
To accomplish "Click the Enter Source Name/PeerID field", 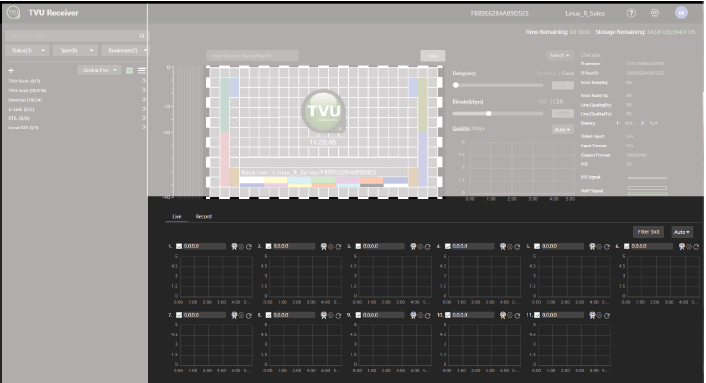I will tap(253, 56).
